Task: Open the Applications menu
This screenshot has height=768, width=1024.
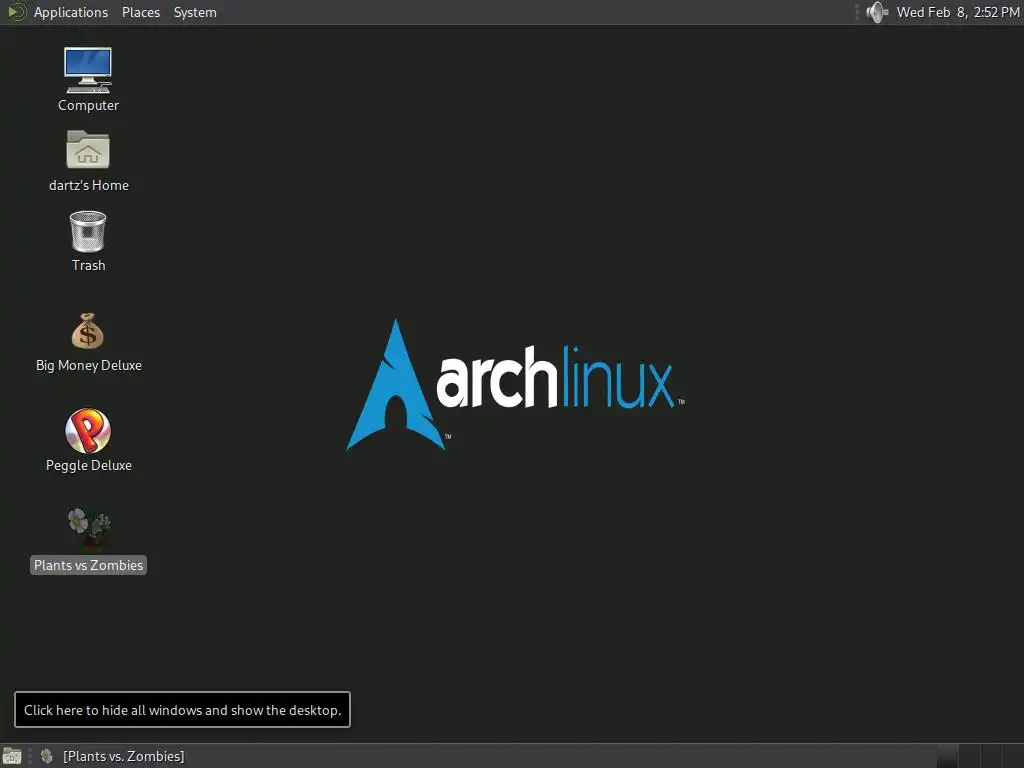Action: coord(71,12)
